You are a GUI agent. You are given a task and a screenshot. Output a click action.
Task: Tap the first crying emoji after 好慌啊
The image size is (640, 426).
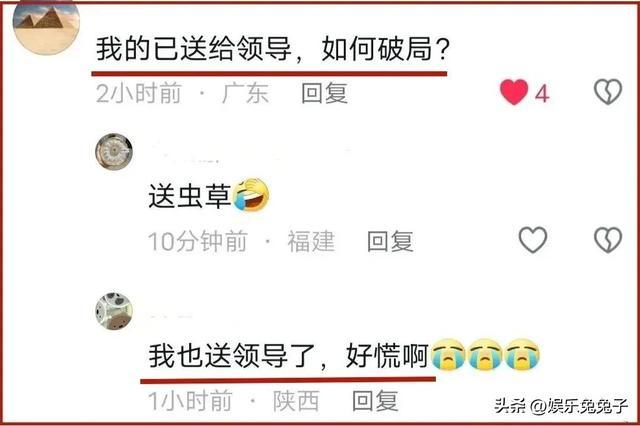[448, 354]
